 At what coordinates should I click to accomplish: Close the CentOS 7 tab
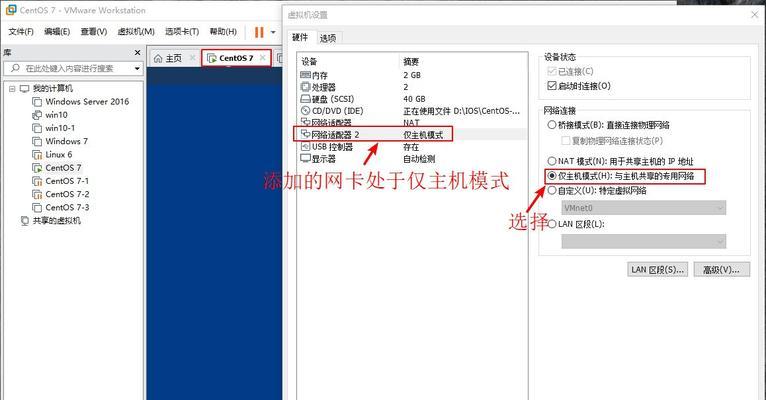click(263, 58)
